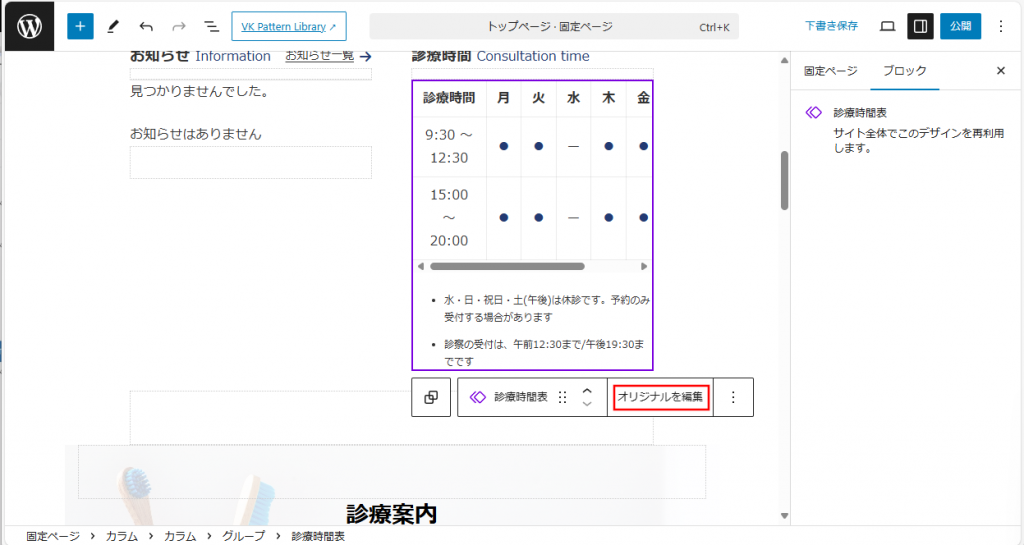Switch to the ブロック tab

point(903,71)
